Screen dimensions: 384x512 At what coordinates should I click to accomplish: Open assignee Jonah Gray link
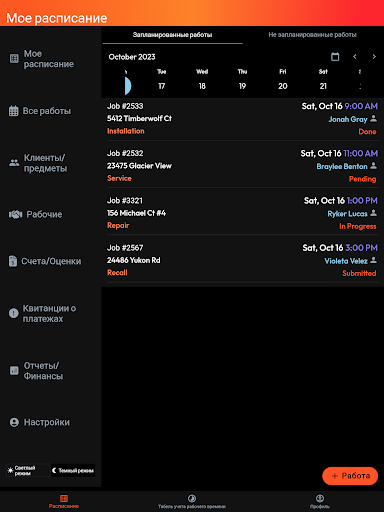coord(348,119)
